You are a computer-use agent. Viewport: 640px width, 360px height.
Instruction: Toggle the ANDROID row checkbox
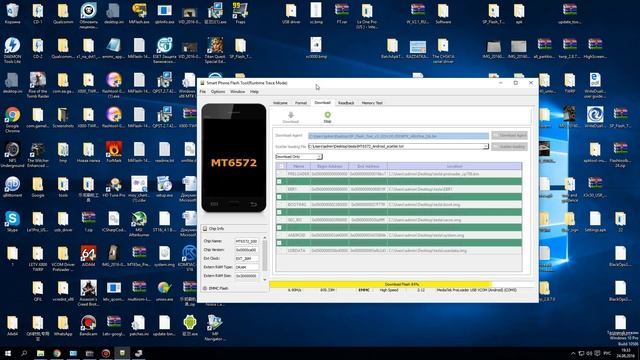pos(280,236)
